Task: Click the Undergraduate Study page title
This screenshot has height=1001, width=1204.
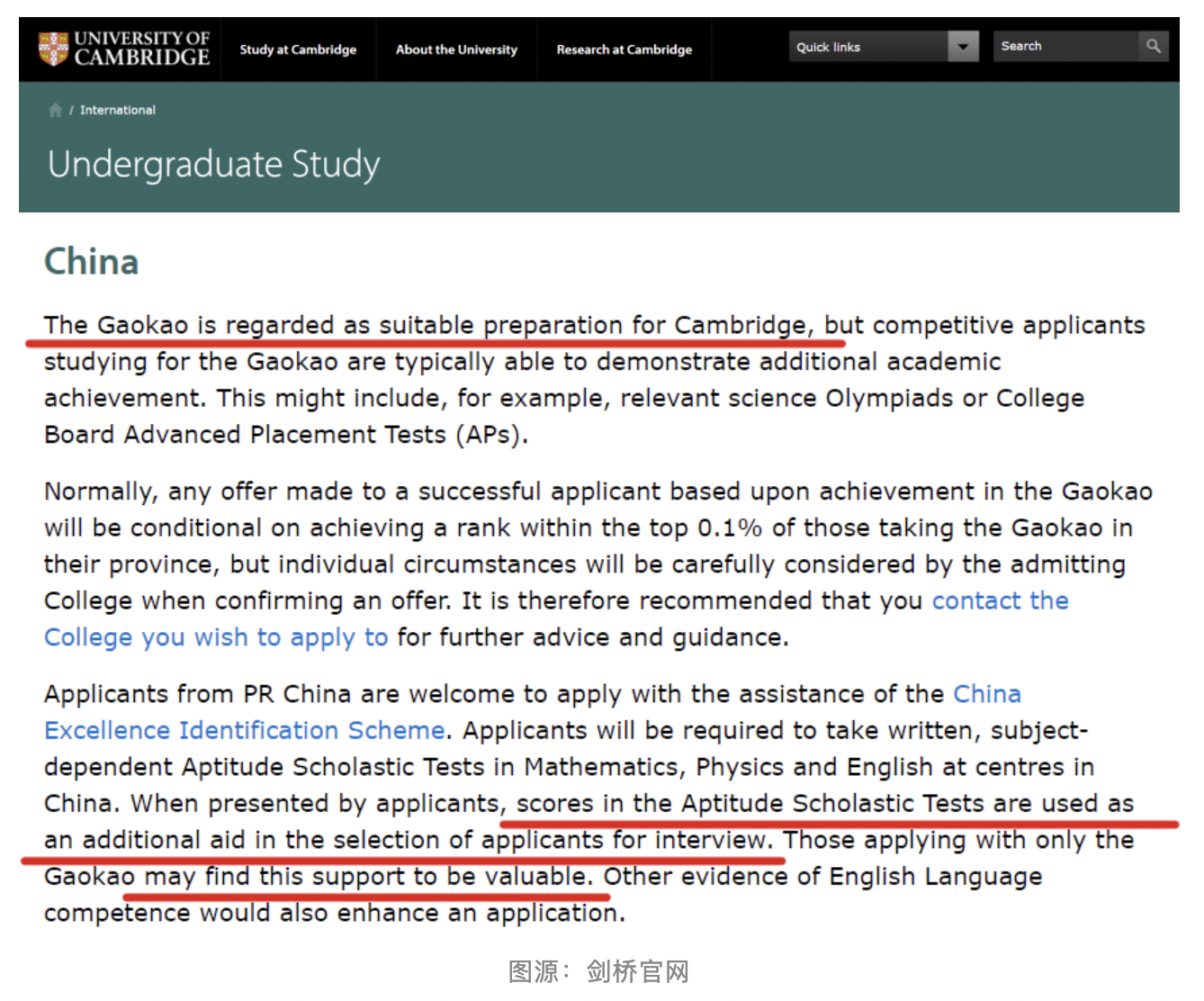Action: (214, 165)
